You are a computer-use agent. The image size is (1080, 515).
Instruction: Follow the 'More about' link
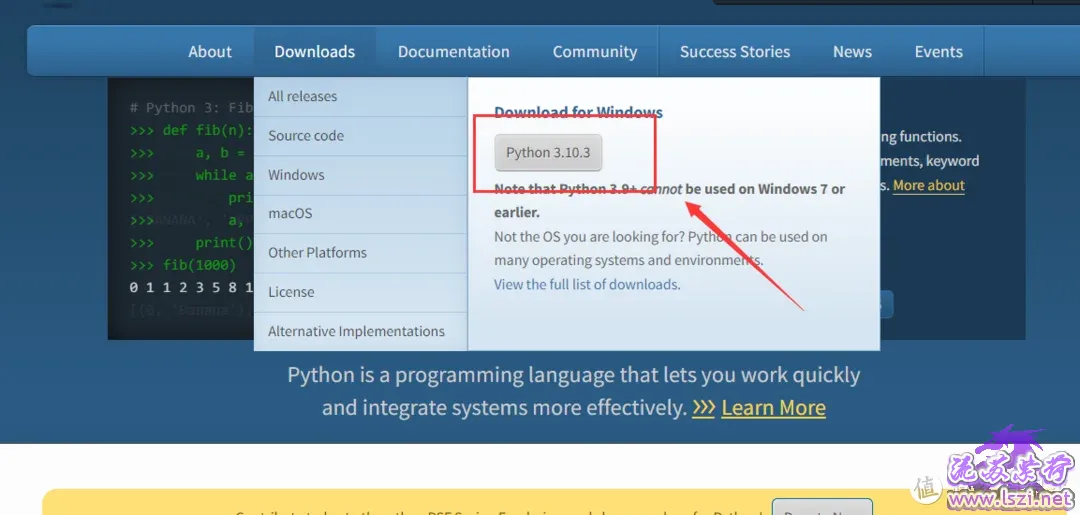coord(928,185)
